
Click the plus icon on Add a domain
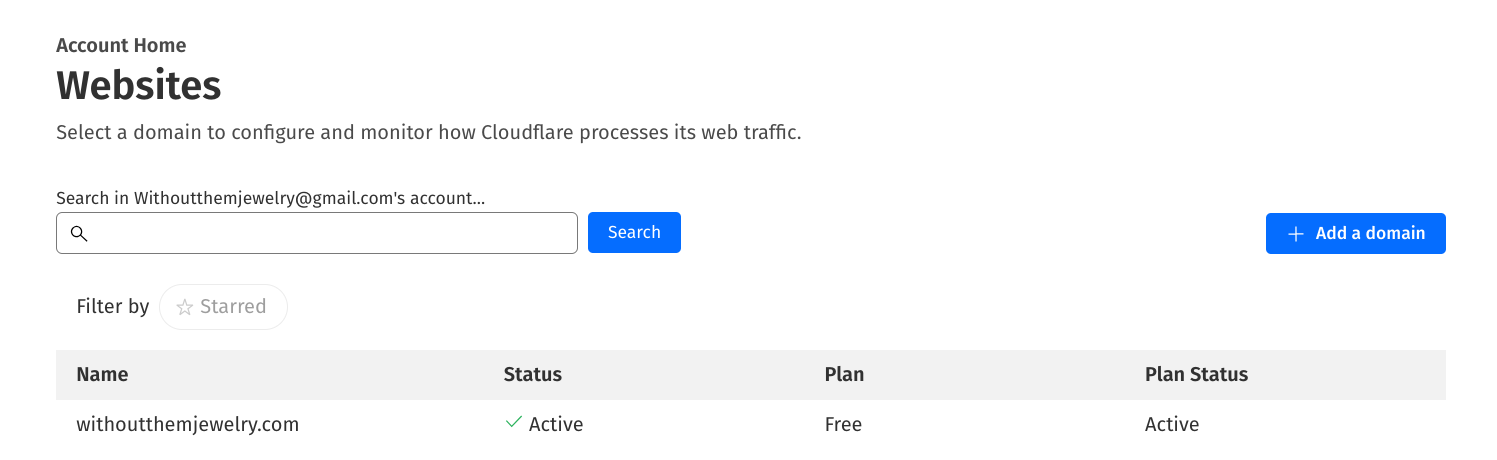pos(1296,233)
